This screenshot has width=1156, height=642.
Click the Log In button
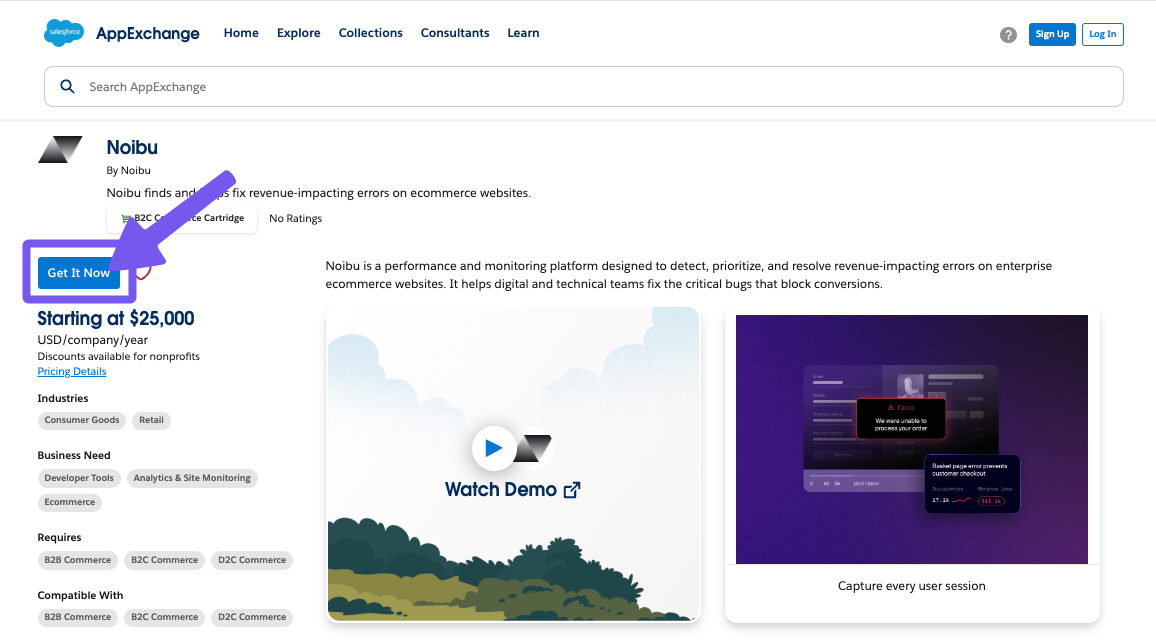pos(1102,34)
